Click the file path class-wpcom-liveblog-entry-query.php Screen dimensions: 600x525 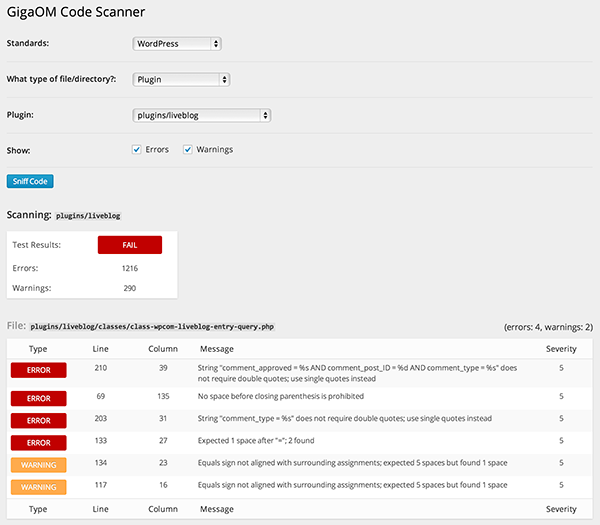coord(152,327)
